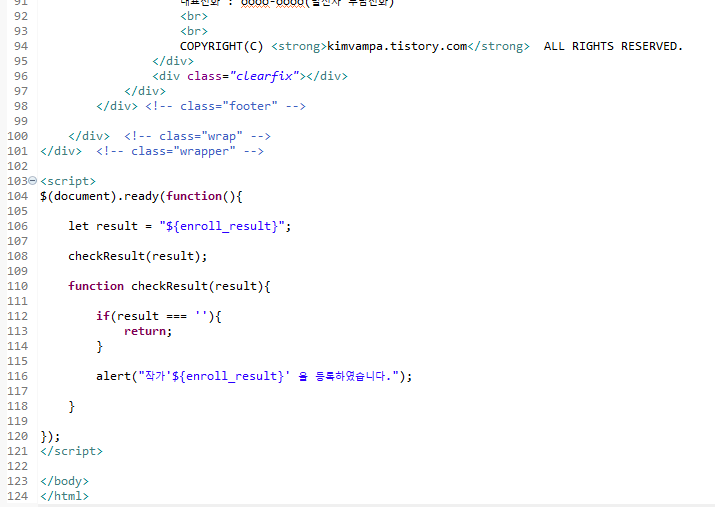Collapse the script block fold marker at line 103
The image size is (715, 507).
[x=32, y=181]
